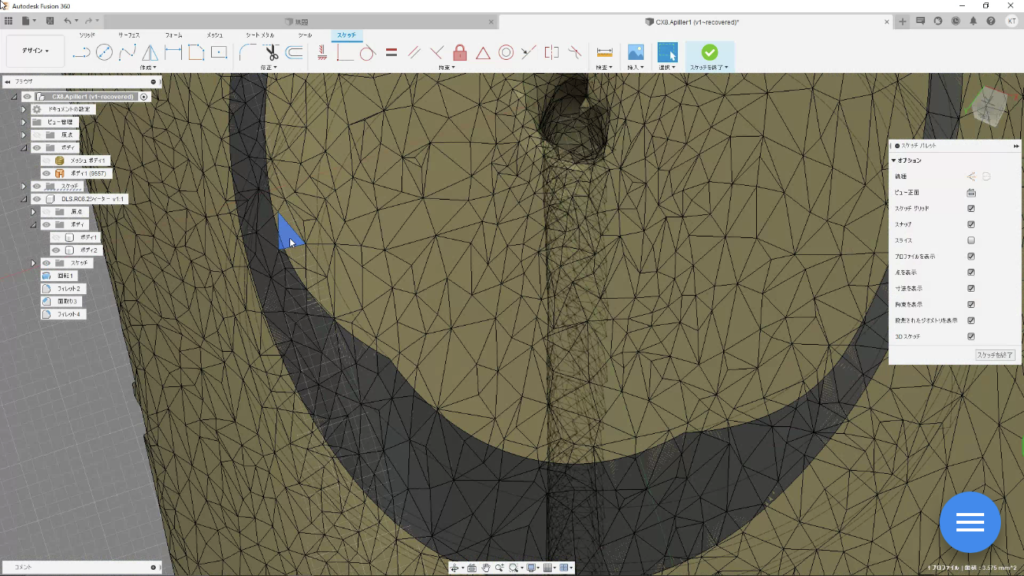Screen dimensions: 1024x576
Task: Hide ボディ1 (9557) using its eye icon
Action: point(46,173)
